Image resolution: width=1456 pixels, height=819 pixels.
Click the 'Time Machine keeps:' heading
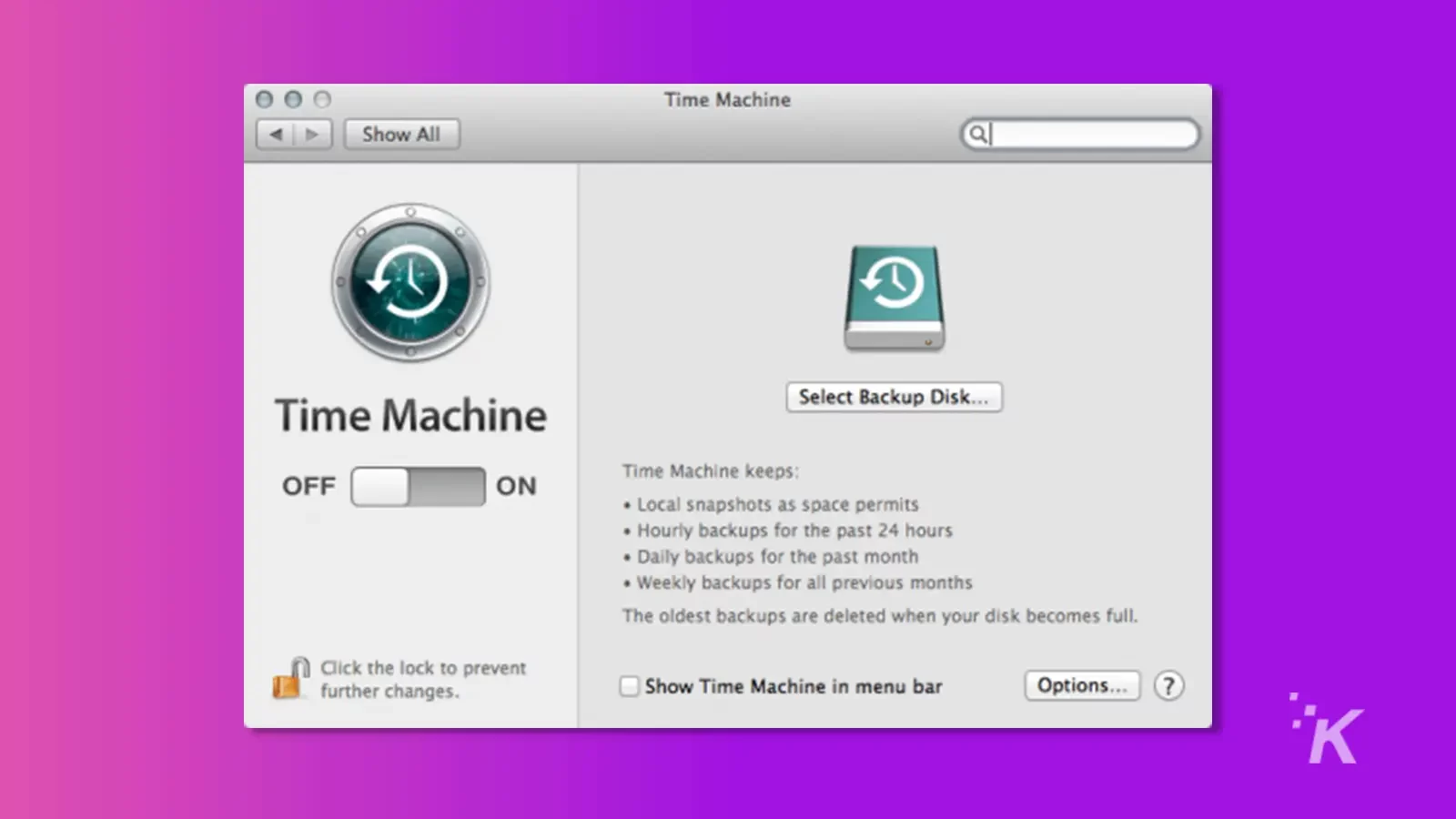pos(711,471)
